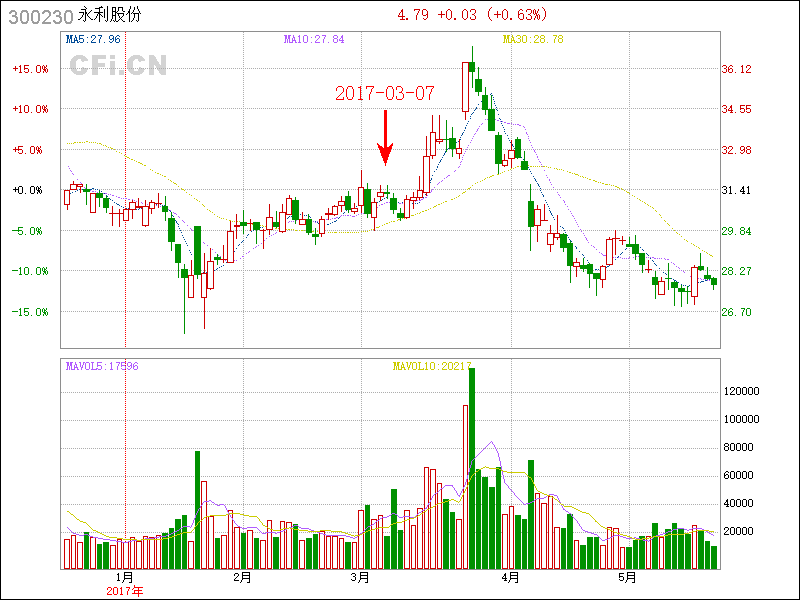Select the MA10:27.84 indicator label
Viewport: 800px width, 600px height.
point(314,39)
